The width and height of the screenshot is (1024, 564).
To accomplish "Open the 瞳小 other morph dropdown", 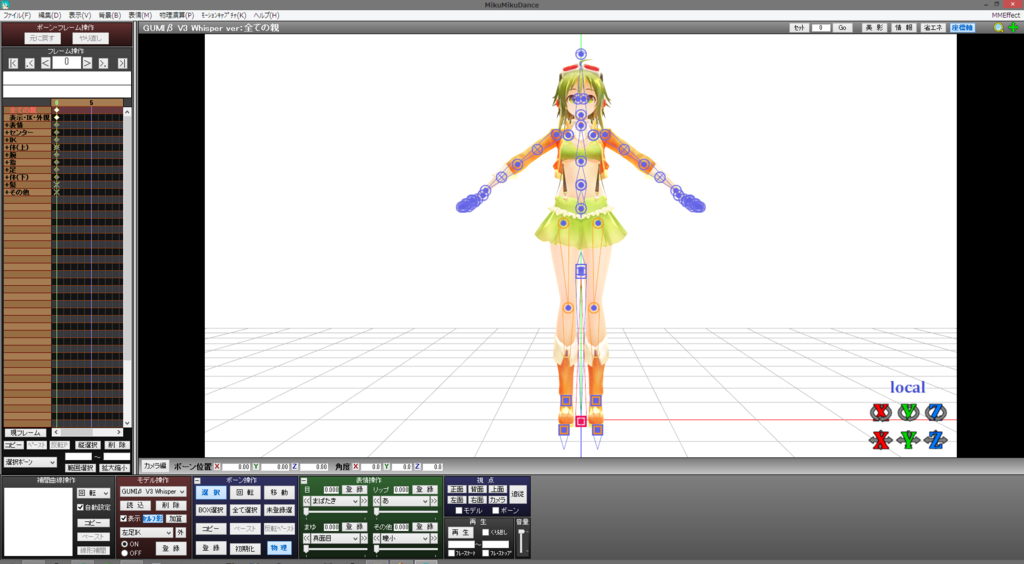I will [x=405, y=539].
